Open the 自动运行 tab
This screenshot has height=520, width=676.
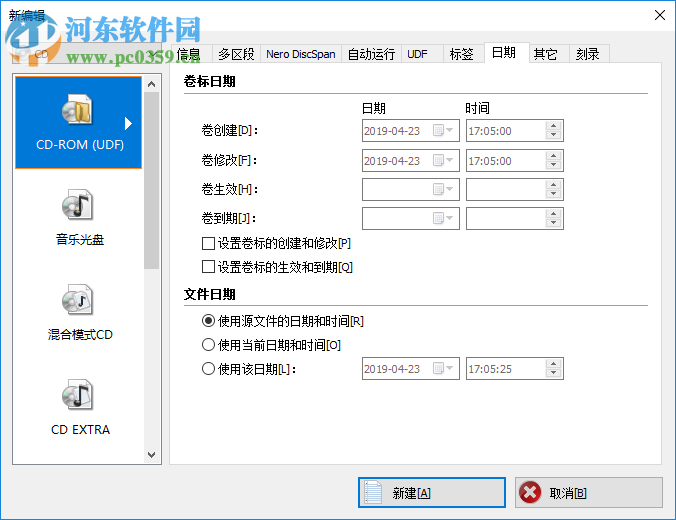[372, 54]
